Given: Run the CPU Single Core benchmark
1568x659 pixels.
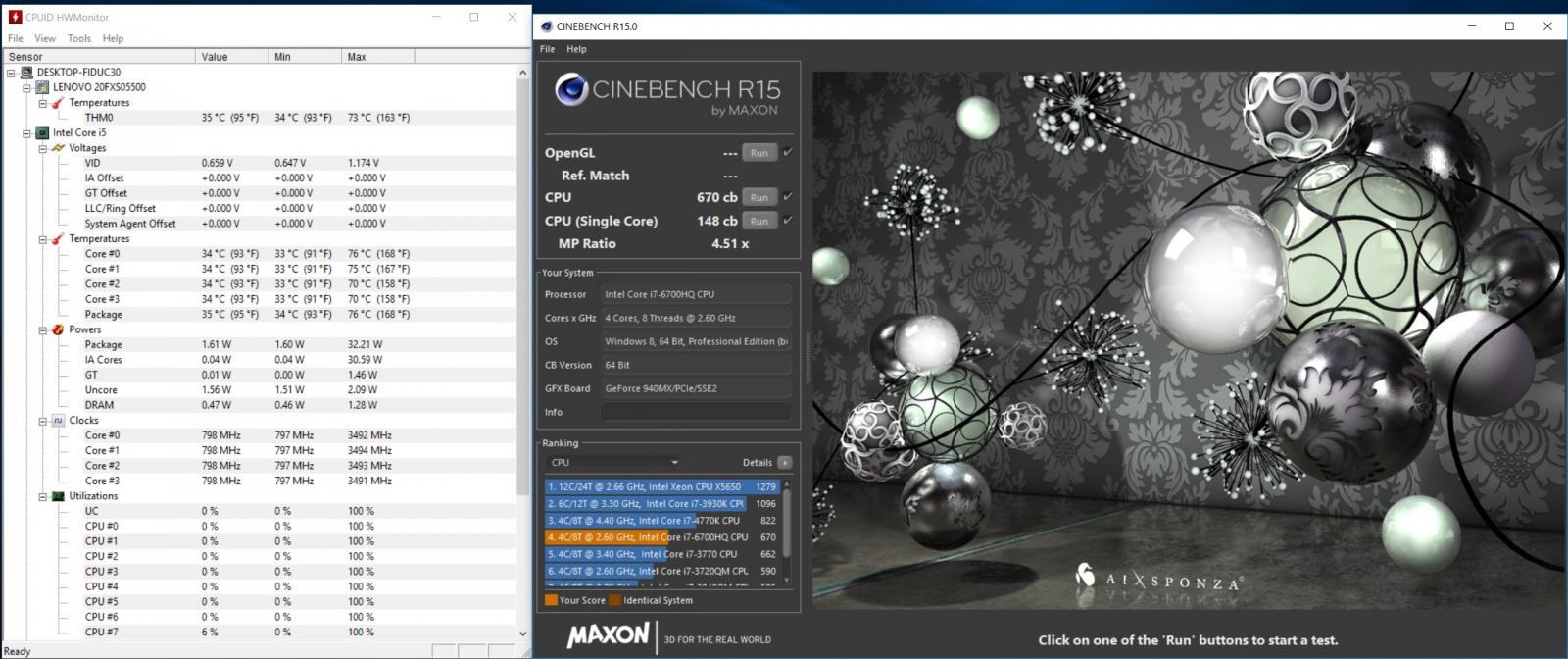Looking at the screenshot, I should pyautogui.click(x=759, y=221).
